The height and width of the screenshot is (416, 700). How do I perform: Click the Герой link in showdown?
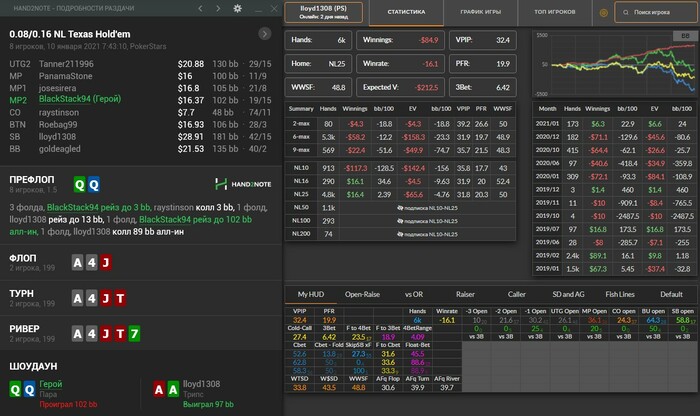click(x=51, y=384)
